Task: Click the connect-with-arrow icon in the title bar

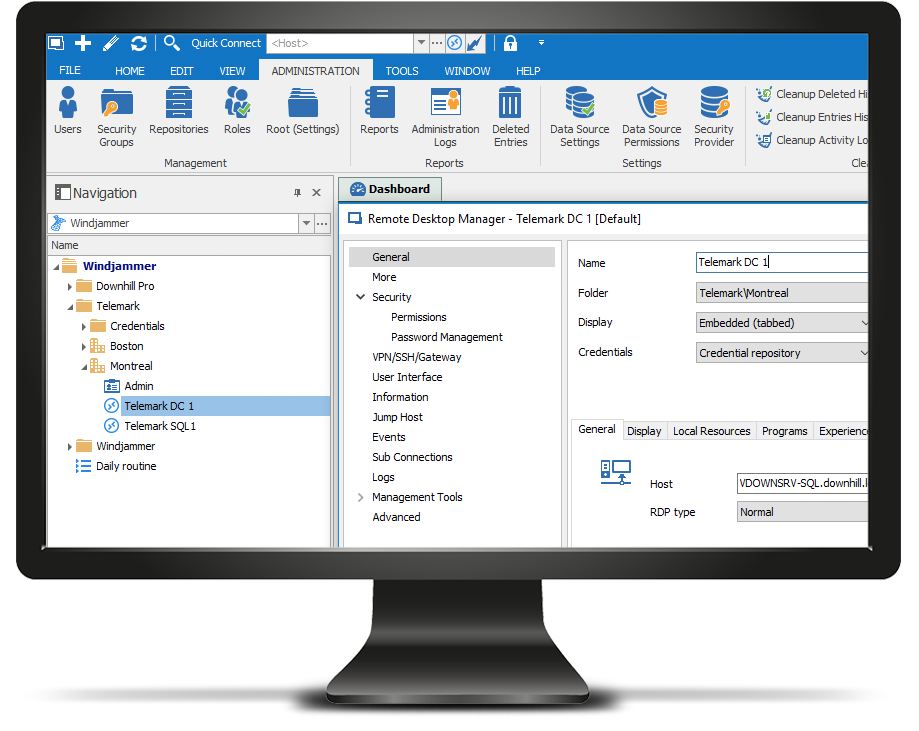Action: point(475,43)
